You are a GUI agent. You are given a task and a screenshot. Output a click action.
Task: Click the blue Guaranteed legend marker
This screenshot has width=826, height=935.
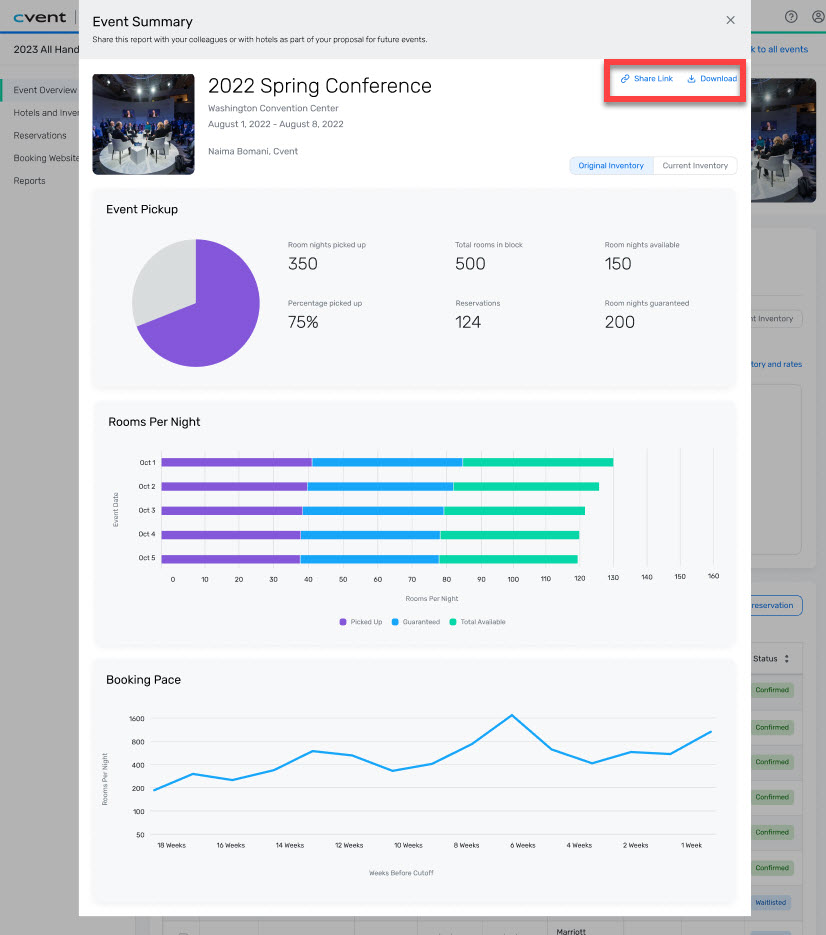395,622
